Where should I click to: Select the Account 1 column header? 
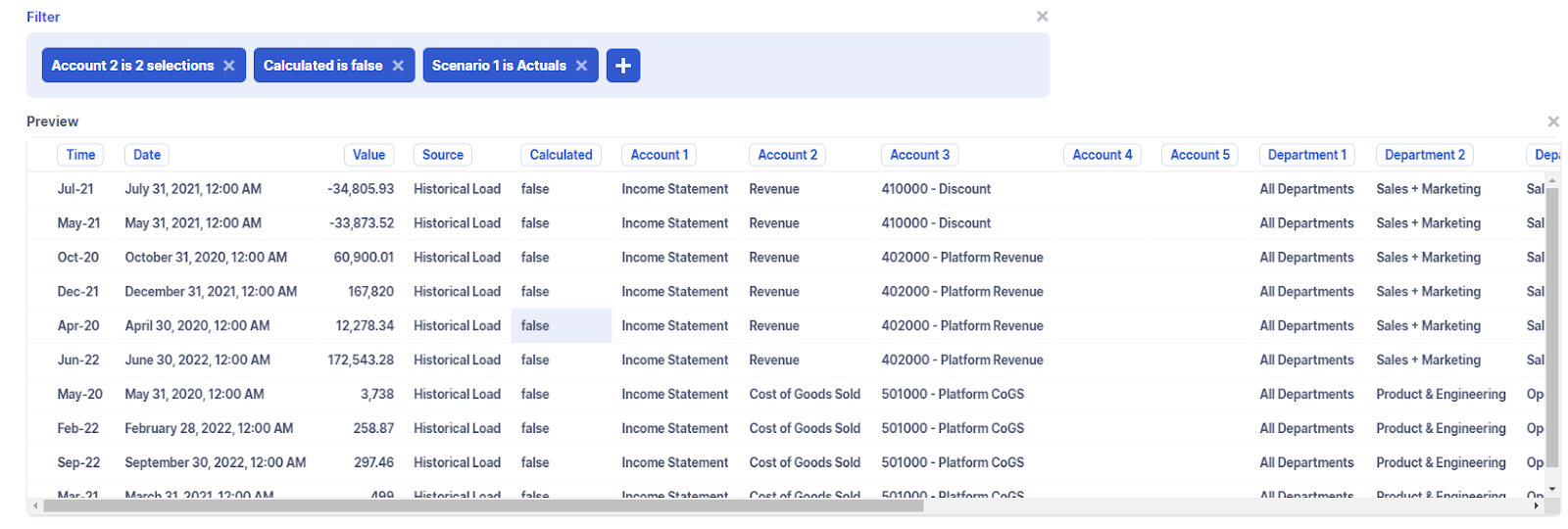660,155
